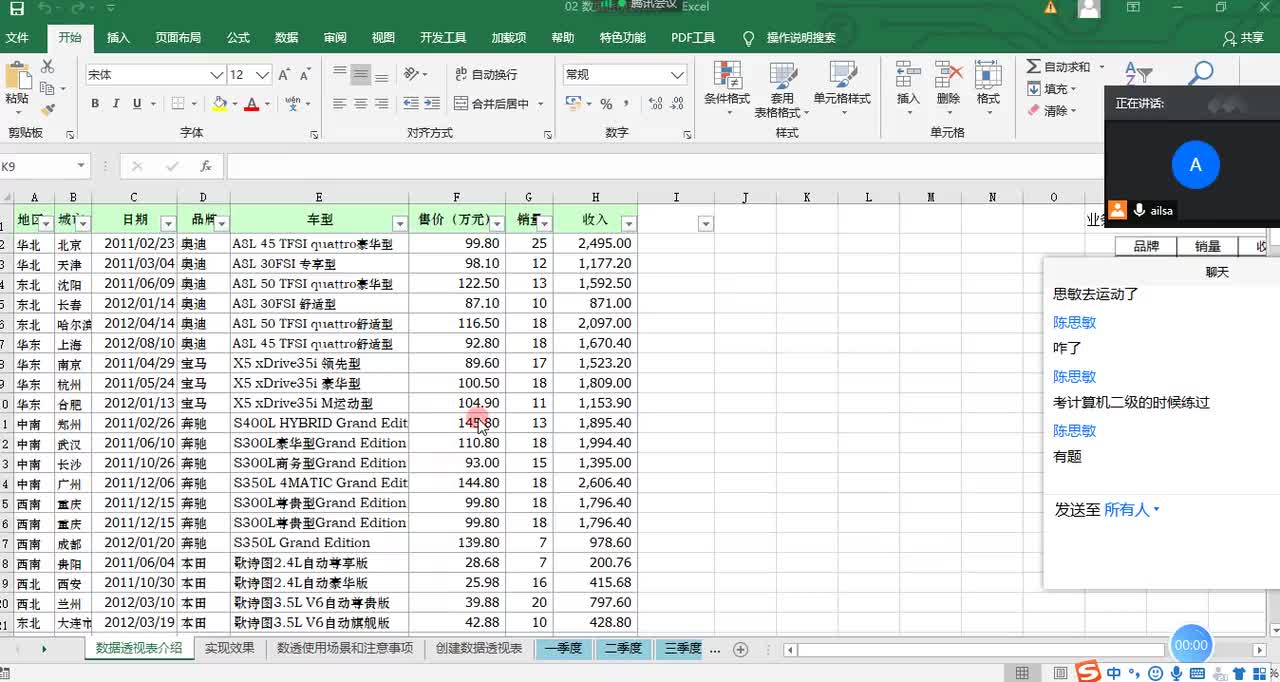Click 自动求和 AutoSum
Screen dimensions: 1280x682
[x=1059, y=67]
